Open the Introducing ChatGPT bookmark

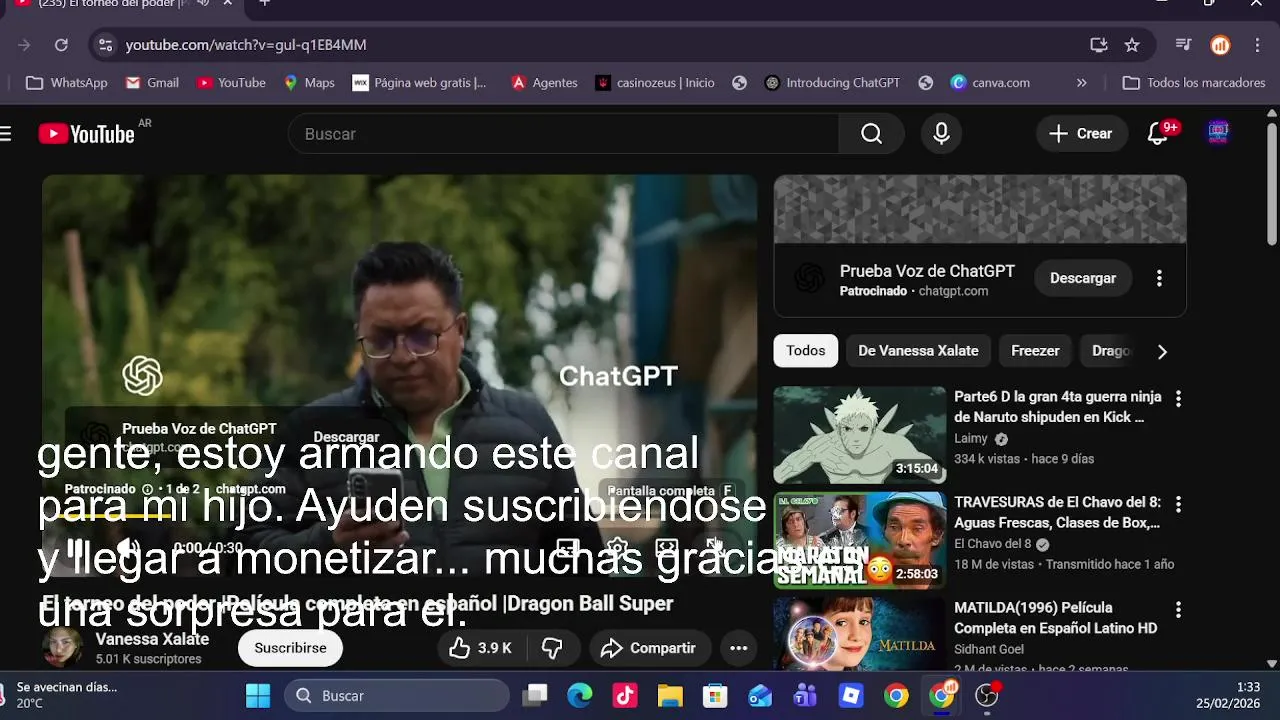[x=832, y=83]
